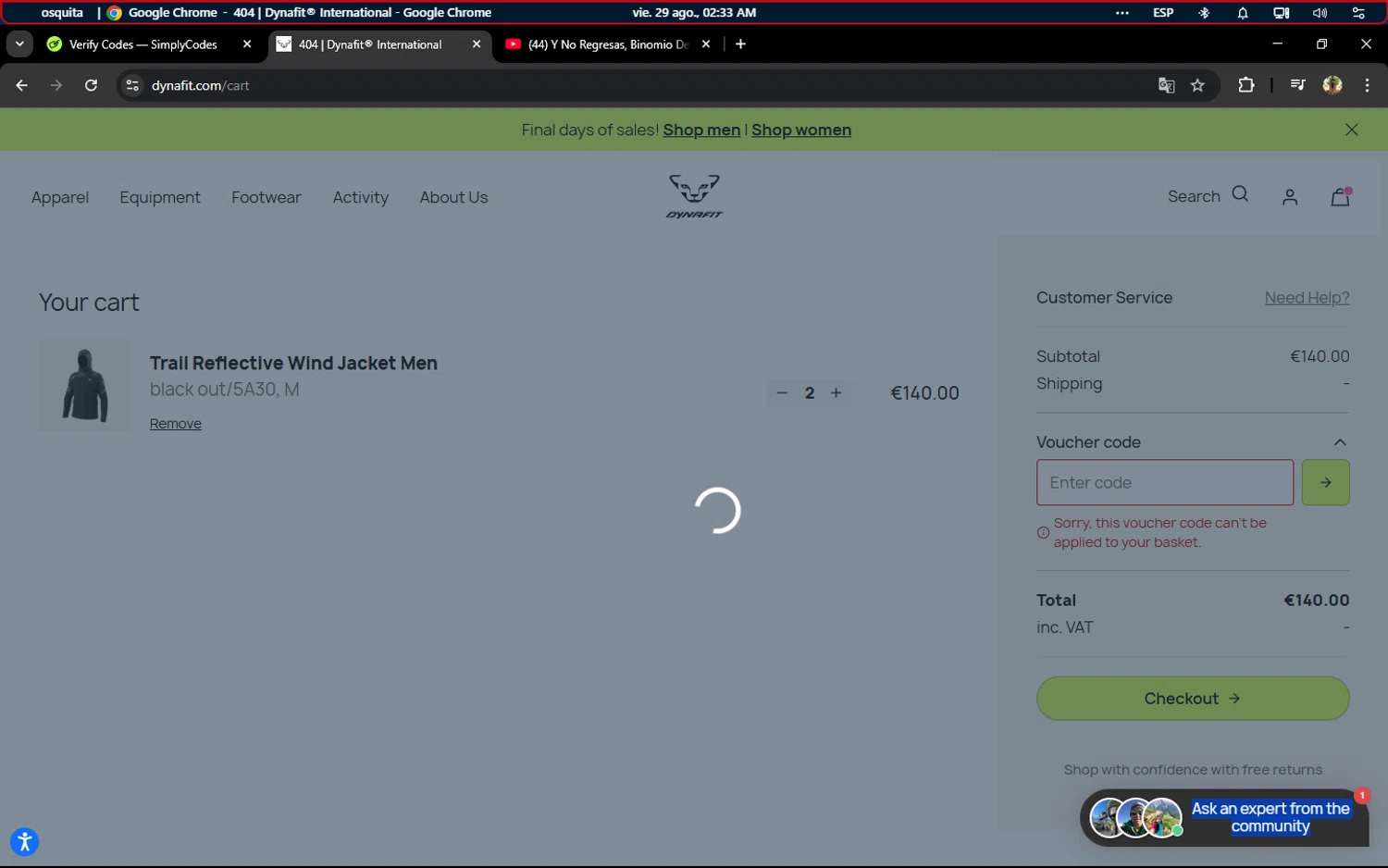Open the accessibility widget icon
Image resolution: width=1388 pixels, height=868 pixels.
coord(25,842)
